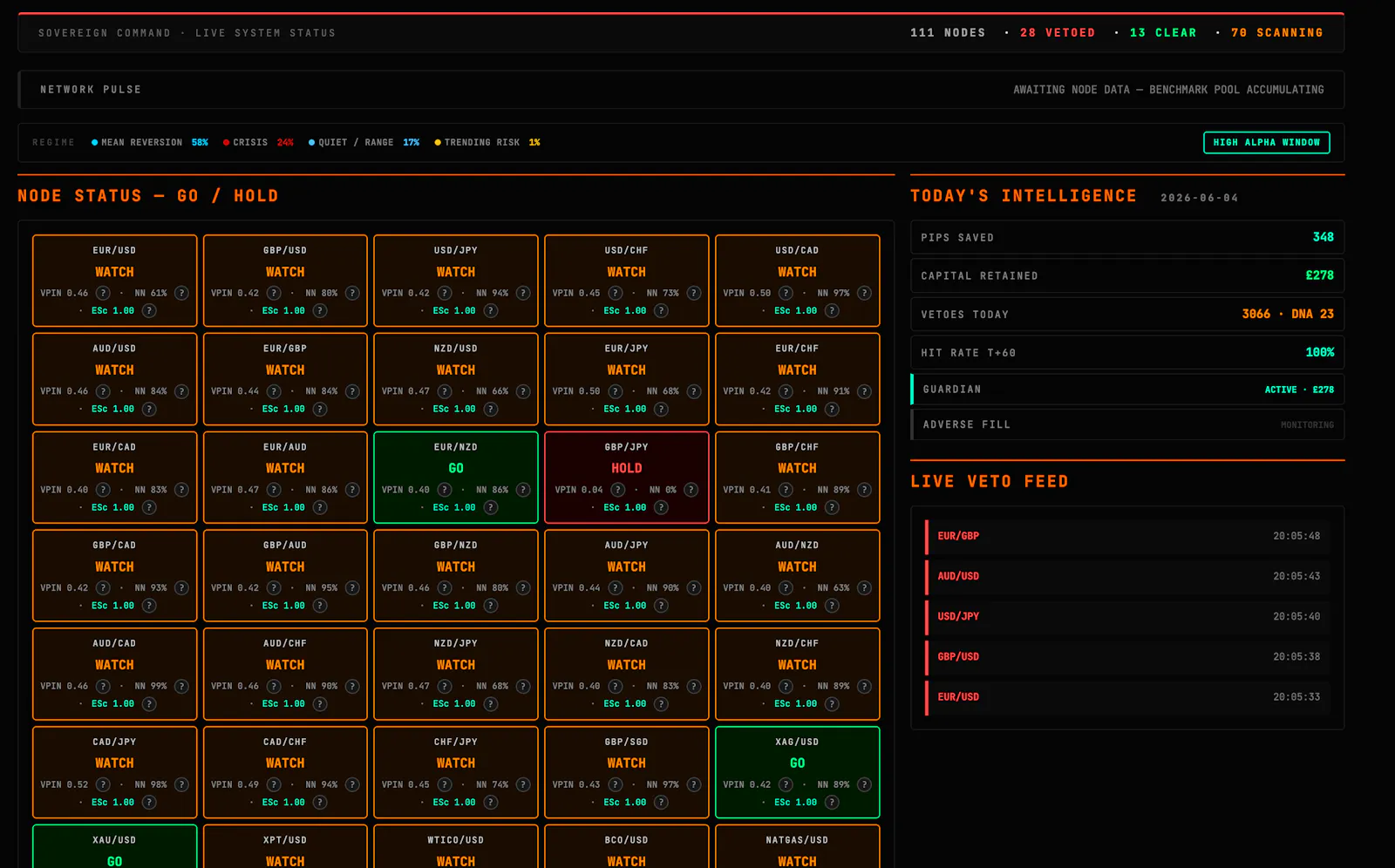Viewport: 1395px width, 868px height.
Task: Select the EUR/NZD GO node card title
Action: [x=456, y=447]
